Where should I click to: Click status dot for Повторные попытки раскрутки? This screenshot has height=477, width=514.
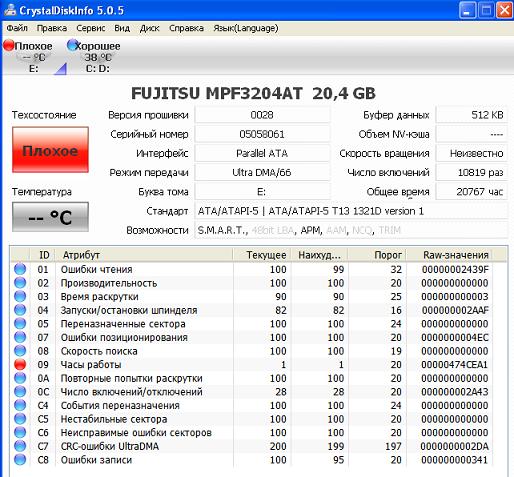[x=20, y=378]
